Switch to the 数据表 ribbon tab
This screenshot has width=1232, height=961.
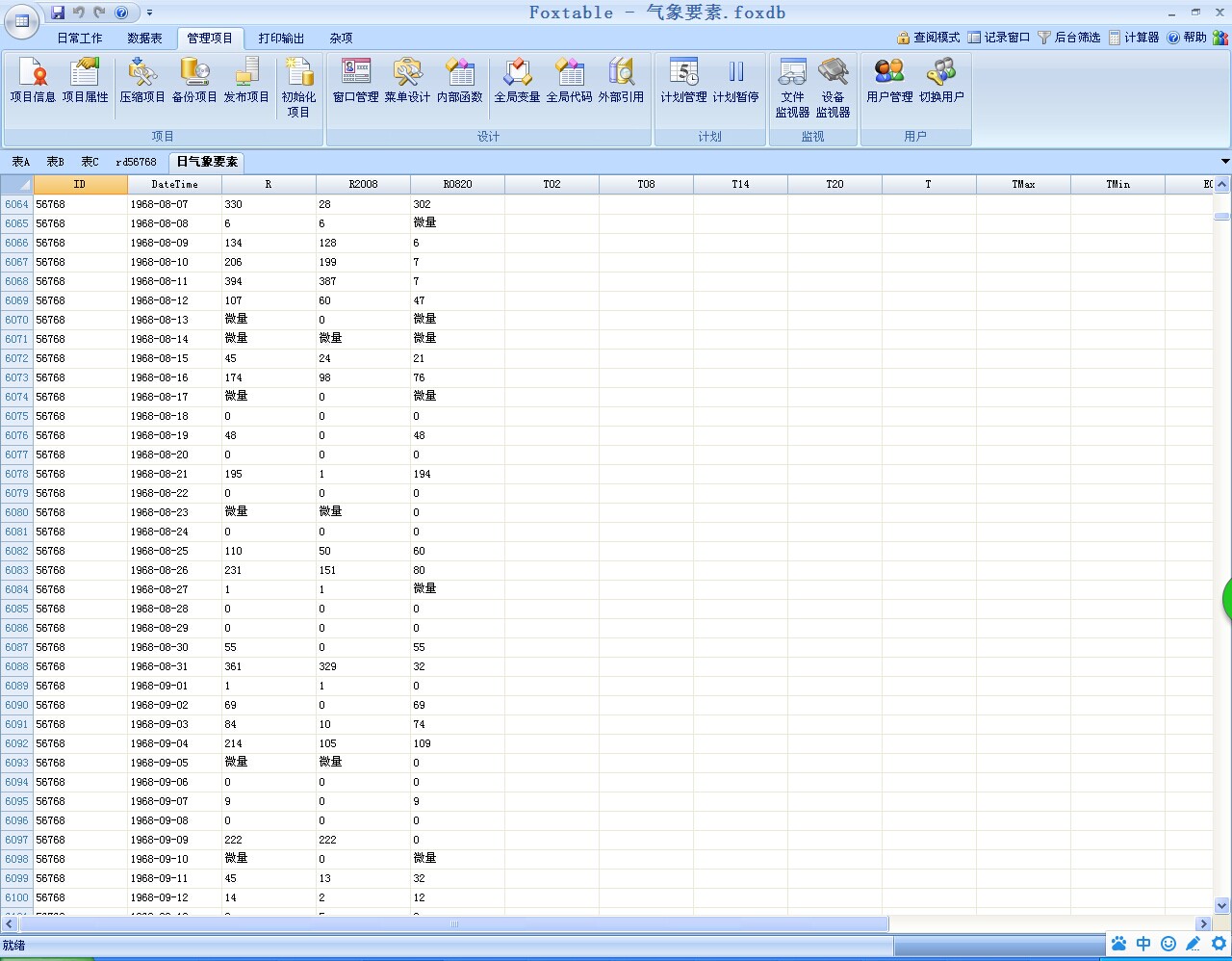(144, 39)
